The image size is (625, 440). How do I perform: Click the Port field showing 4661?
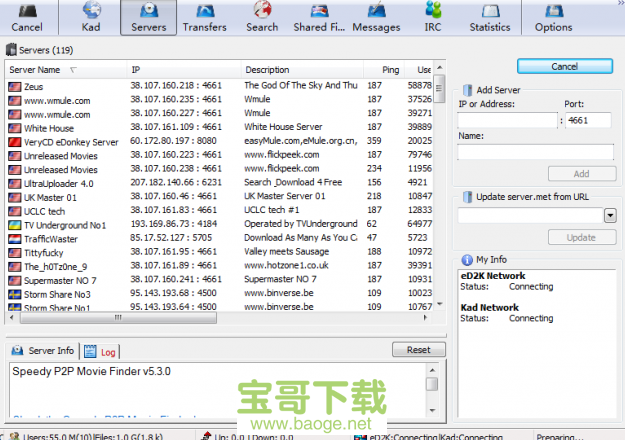588,120
